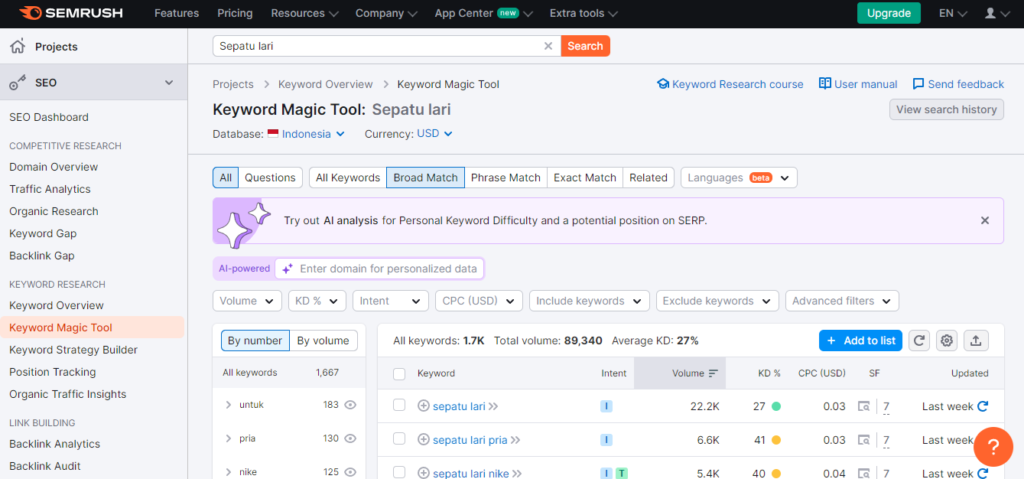Click the refresh table icon button
The height and width of the screenshot is (479, 1024).
pyautogui.click(x=919, y=340)
